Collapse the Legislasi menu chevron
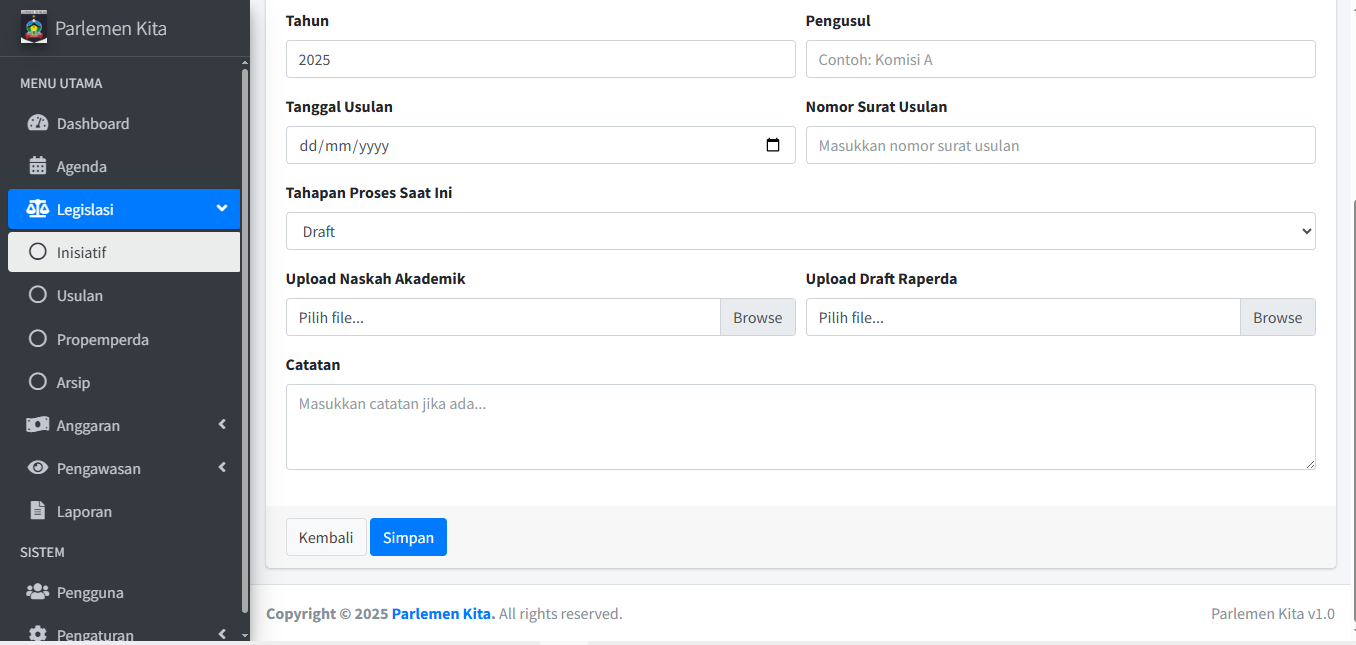This screenshot has width=1356, height=645. [x=222, y=209]
